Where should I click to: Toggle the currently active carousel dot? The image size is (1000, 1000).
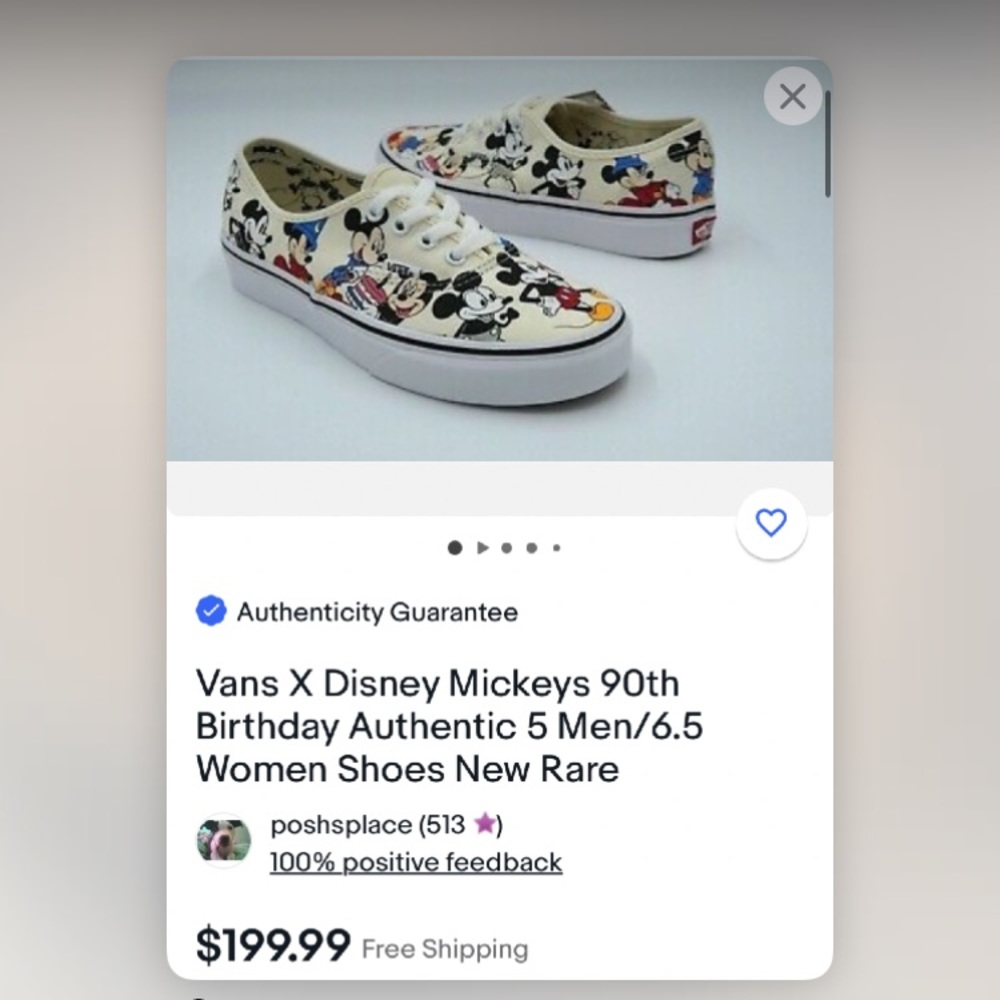click(x=455, y=547)
